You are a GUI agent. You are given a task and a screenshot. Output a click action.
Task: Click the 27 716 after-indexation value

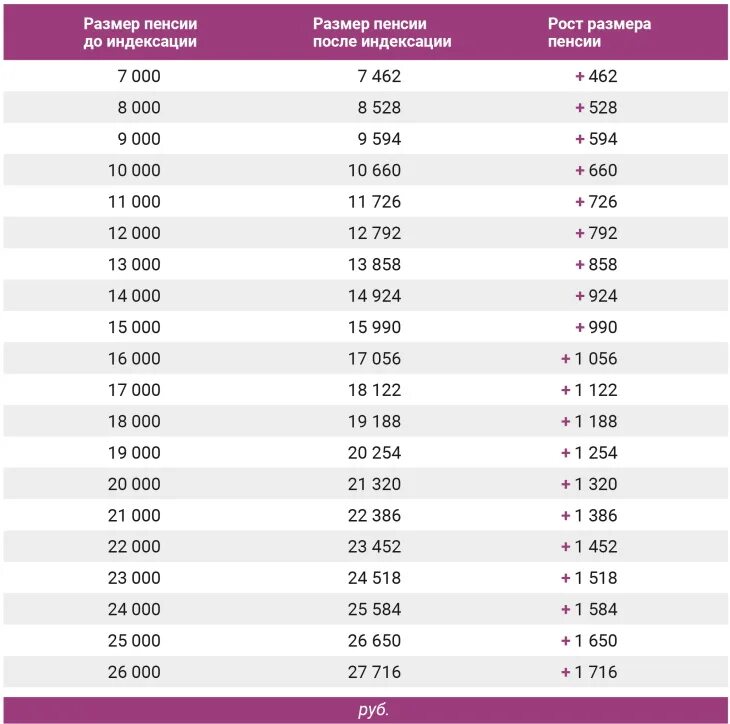(374, 672)
